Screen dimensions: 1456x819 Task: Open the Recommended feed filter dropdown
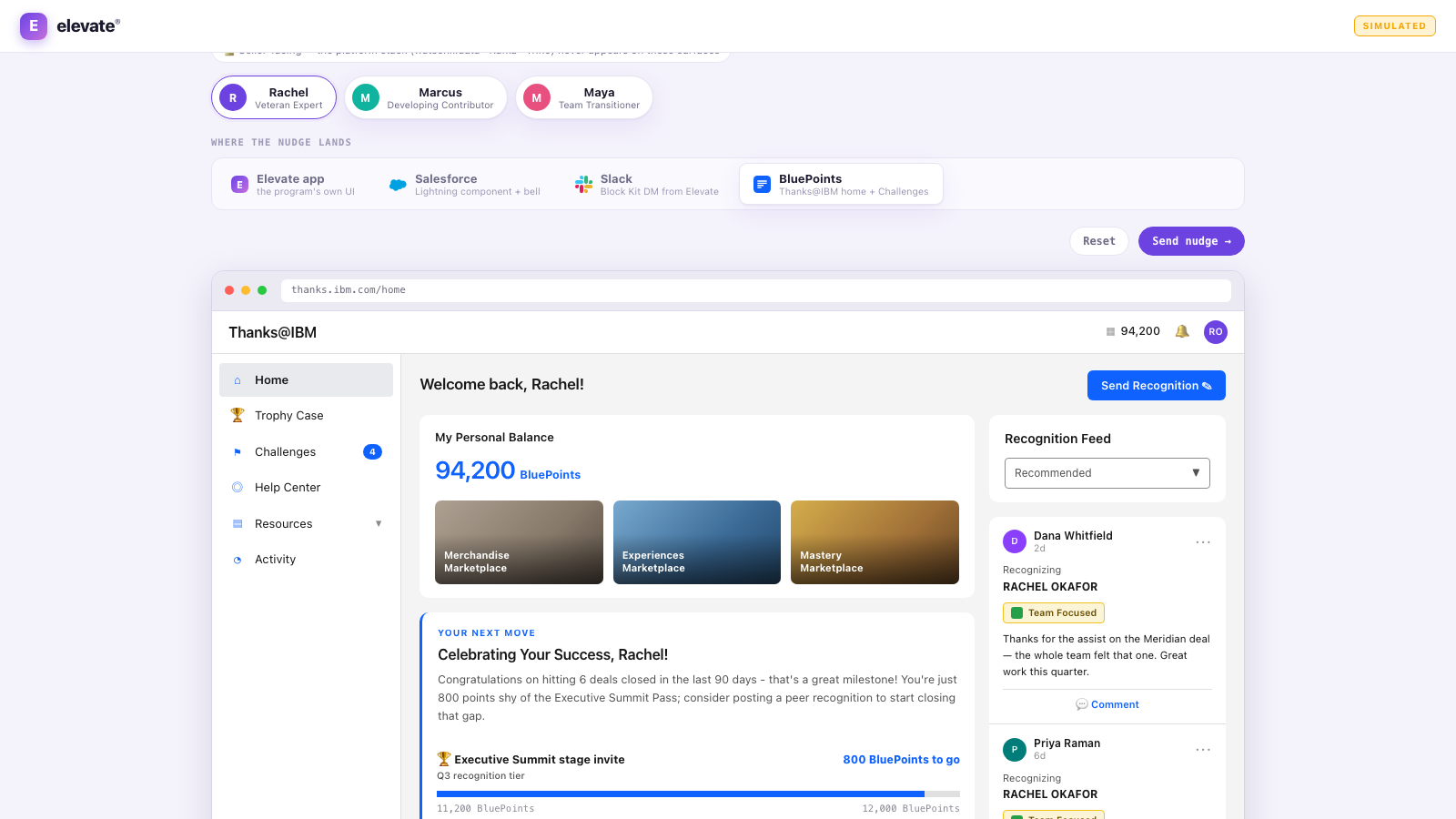[1107, 473]
